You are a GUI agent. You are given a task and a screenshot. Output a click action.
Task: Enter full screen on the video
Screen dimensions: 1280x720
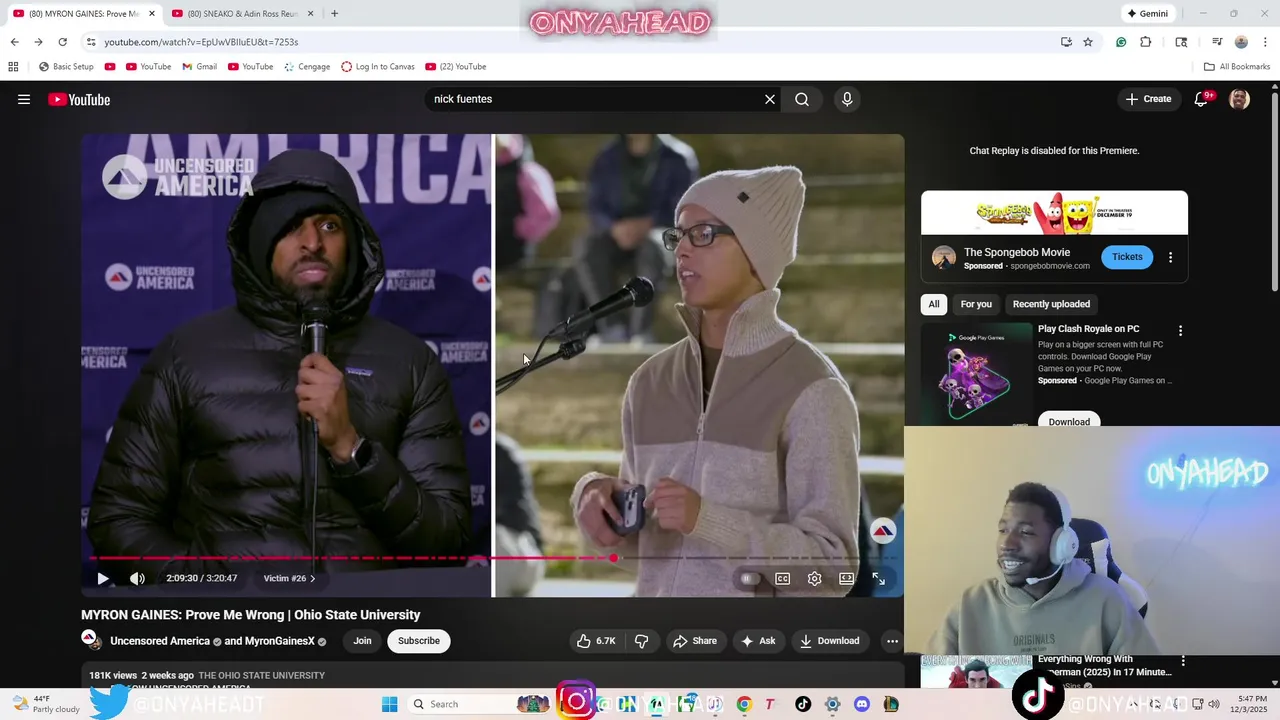(x=879, y=578)
